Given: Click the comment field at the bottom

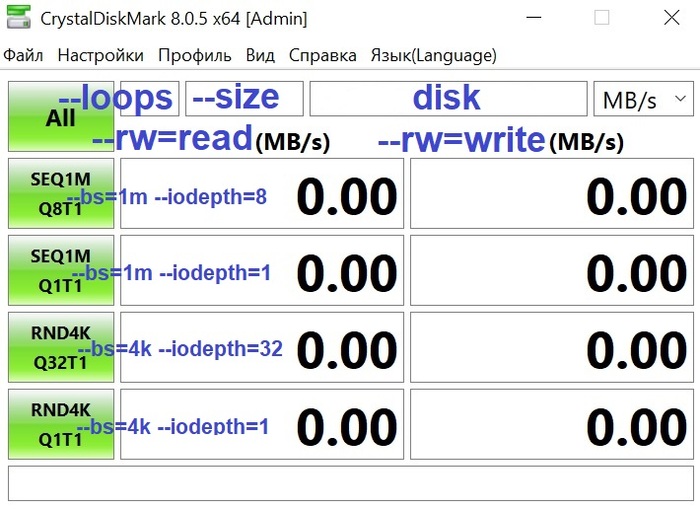Looking at the screenshot, I should (x=351, y=484).
